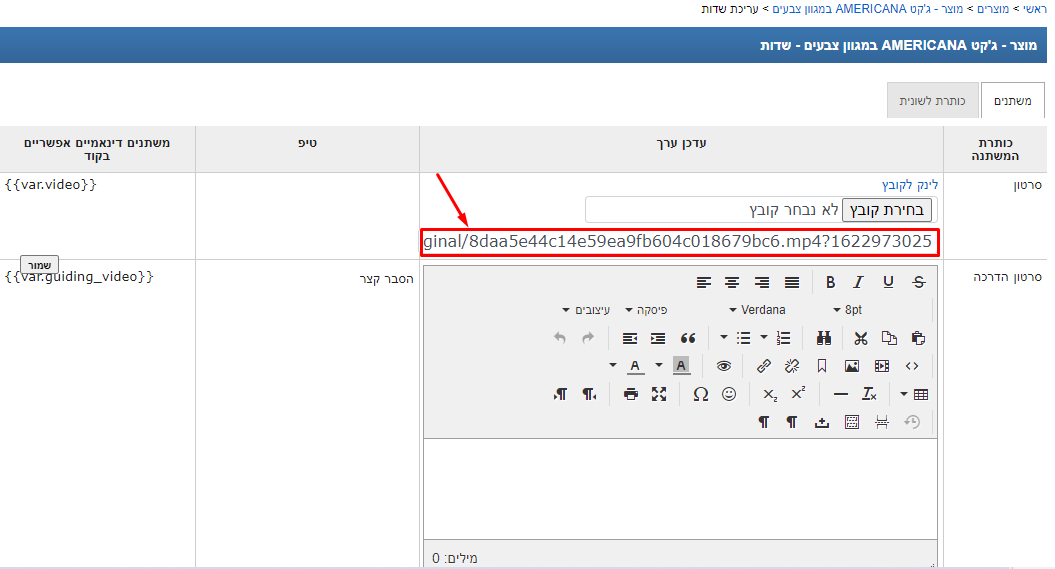Click the table grid icon
The height and width of the screenshot is (569, 1055).
921,394
